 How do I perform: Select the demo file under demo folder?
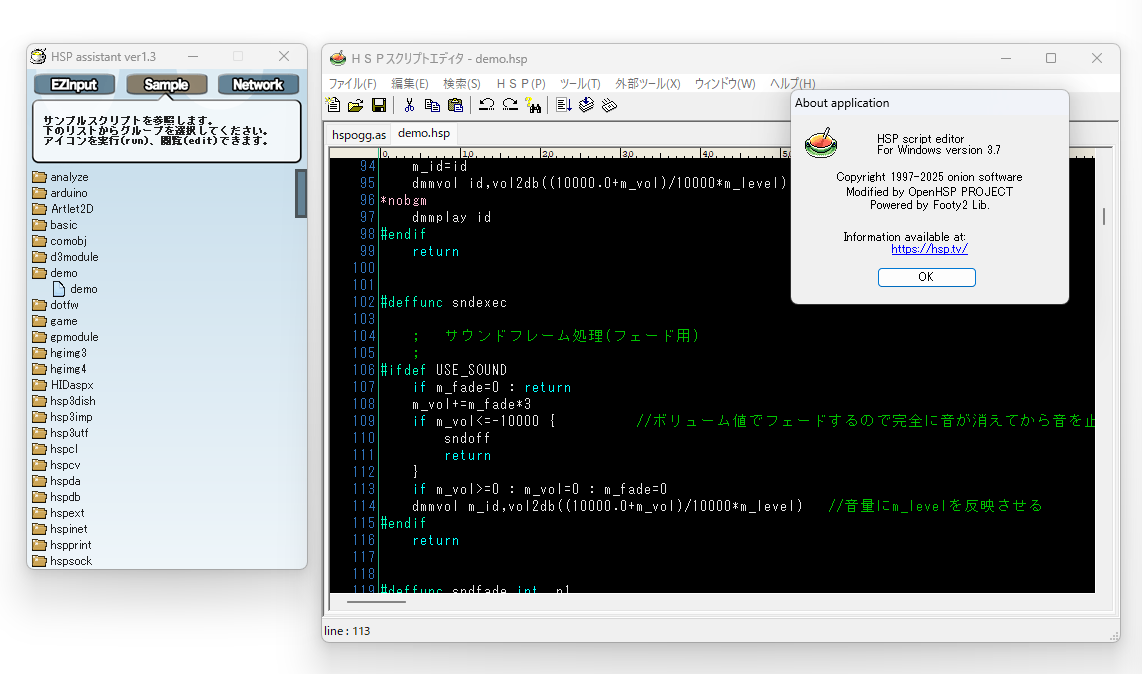(x=75, y=289)
